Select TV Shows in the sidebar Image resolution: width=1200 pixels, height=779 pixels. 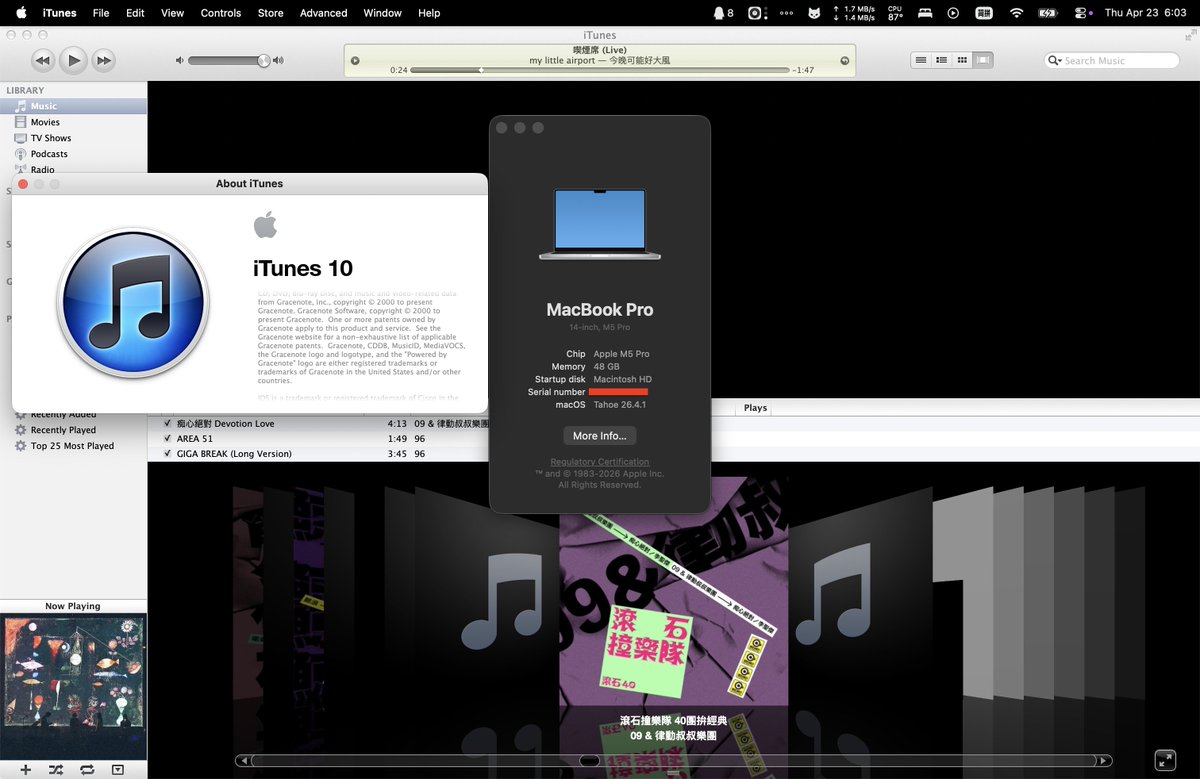(x=73, y=138)
